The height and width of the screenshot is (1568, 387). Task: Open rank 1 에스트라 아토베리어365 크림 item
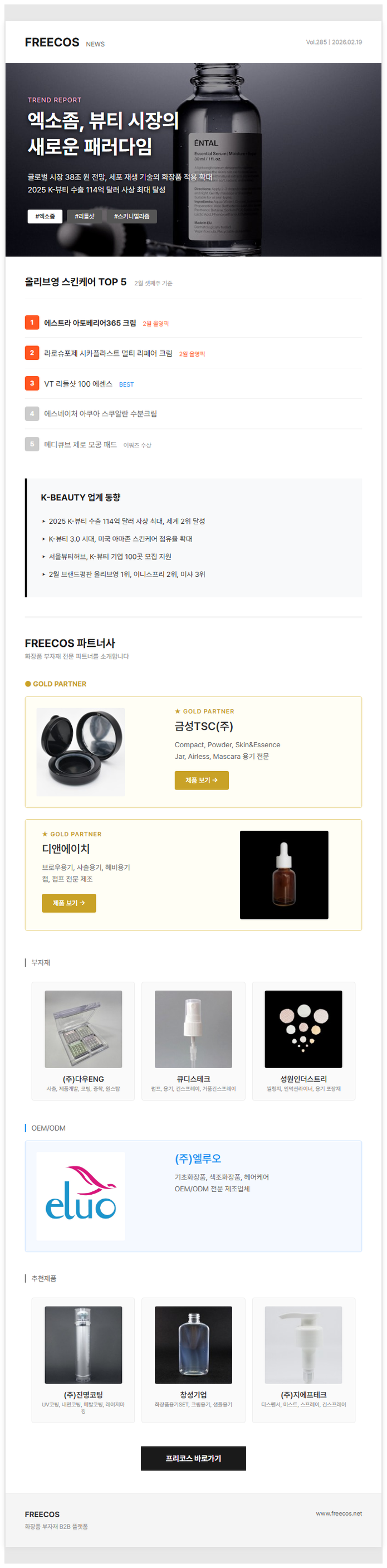click(x=90, y=323)
